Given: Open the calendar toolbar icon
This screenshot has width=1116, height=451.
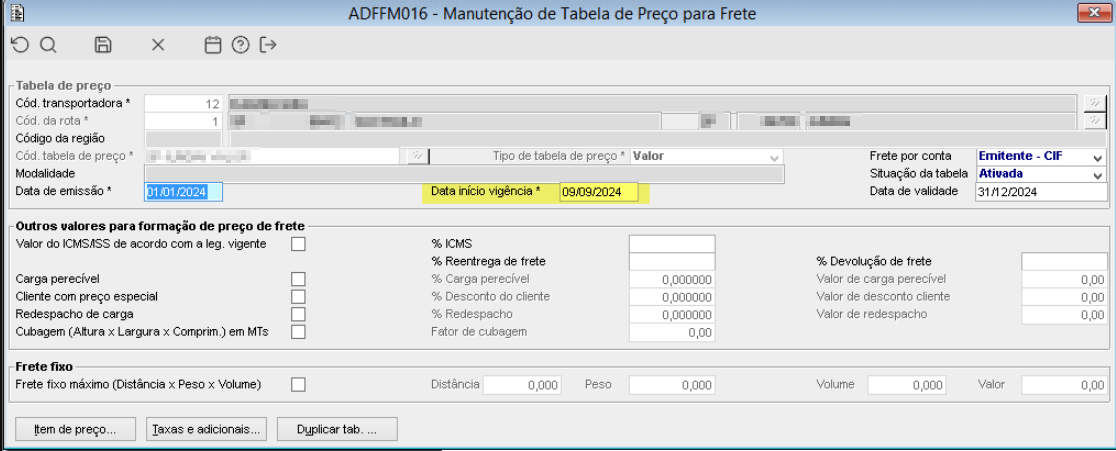Looking at the screenshot, I should pos(212,45).
